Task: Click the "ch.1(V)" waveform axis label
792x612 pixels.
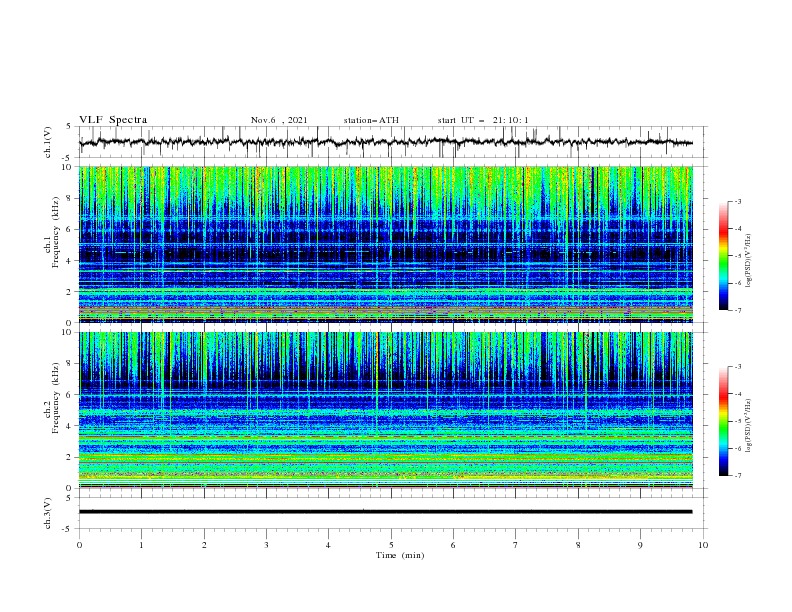Action: tap(48, 142)
